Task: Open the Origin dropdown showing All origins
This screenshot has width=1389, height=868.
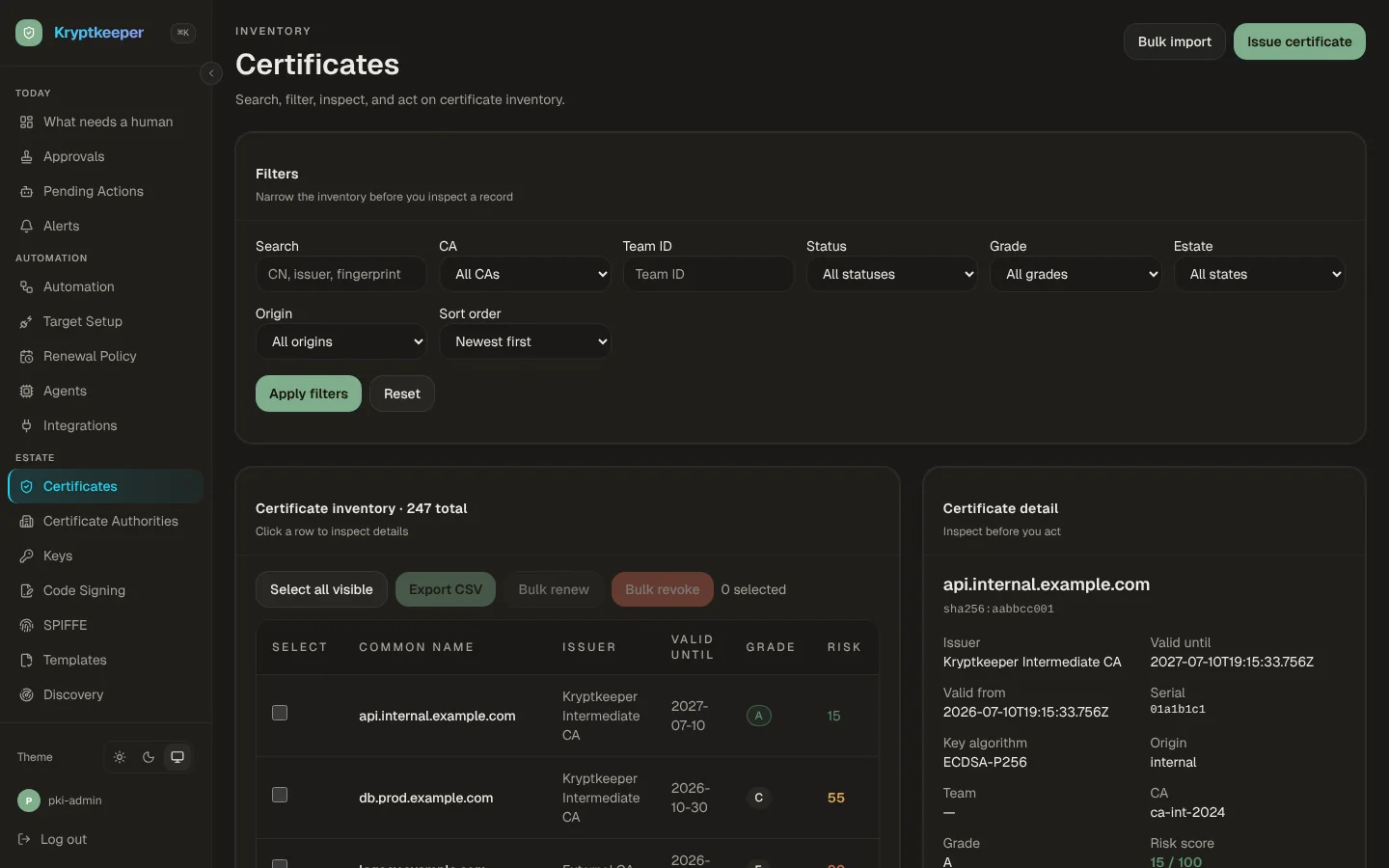Action: click(x=341, y=341)
